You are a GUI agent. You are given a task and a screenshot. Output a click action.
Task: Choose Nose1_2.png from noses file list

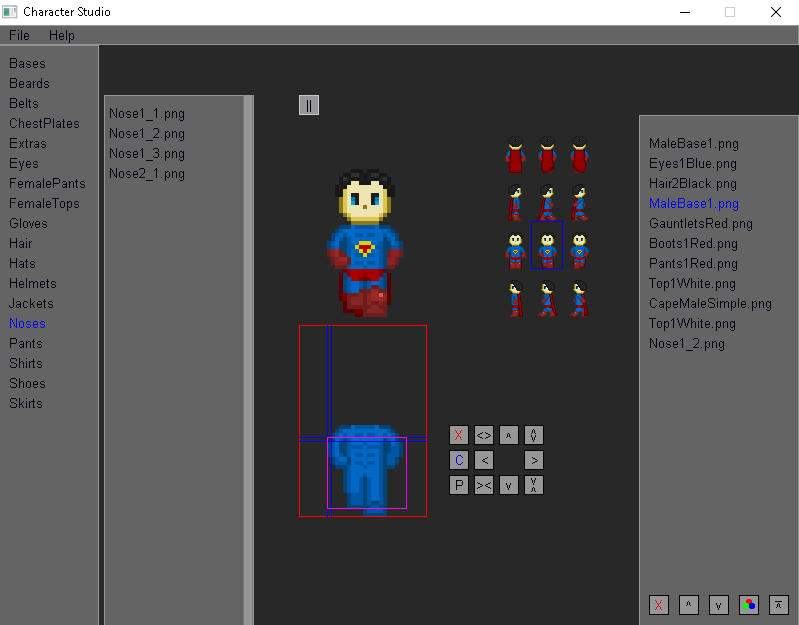tap(147, 133)
